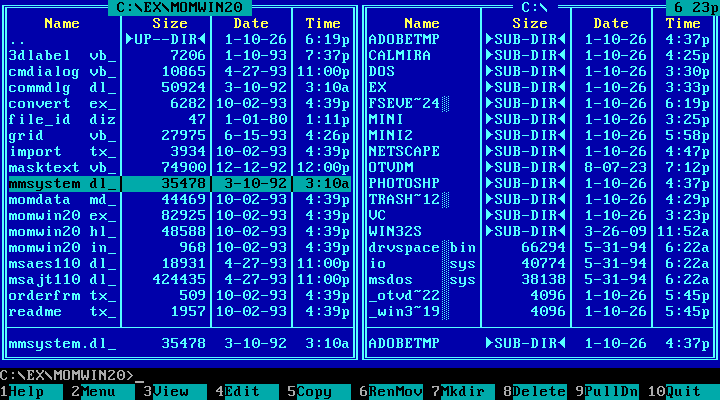The width and height of the screenshot is (720, 400).
Task: Click the Mkdir function key button
Action: coord(461,392)
